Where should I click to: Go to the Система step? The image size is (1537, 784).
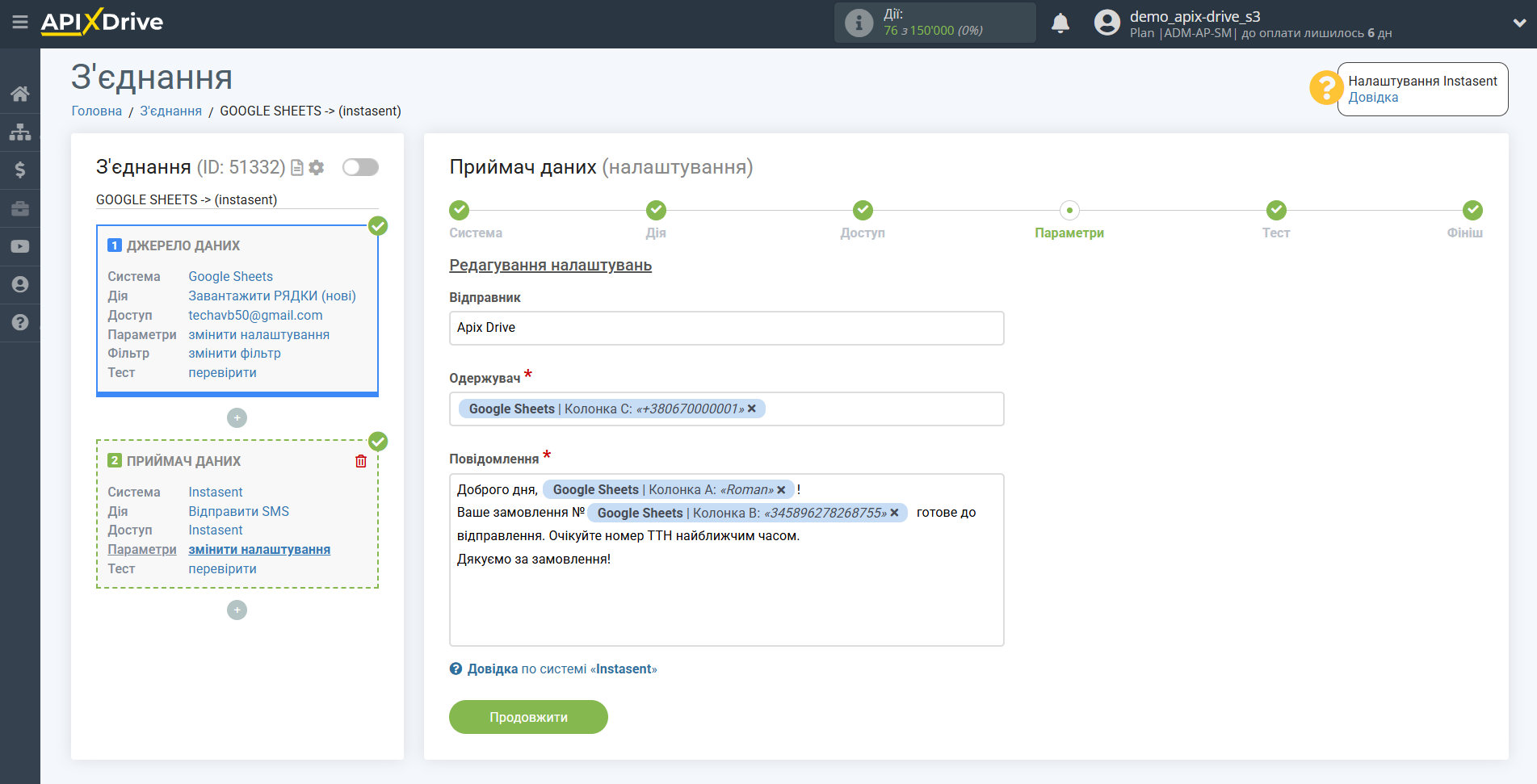[x=459, y=211]
